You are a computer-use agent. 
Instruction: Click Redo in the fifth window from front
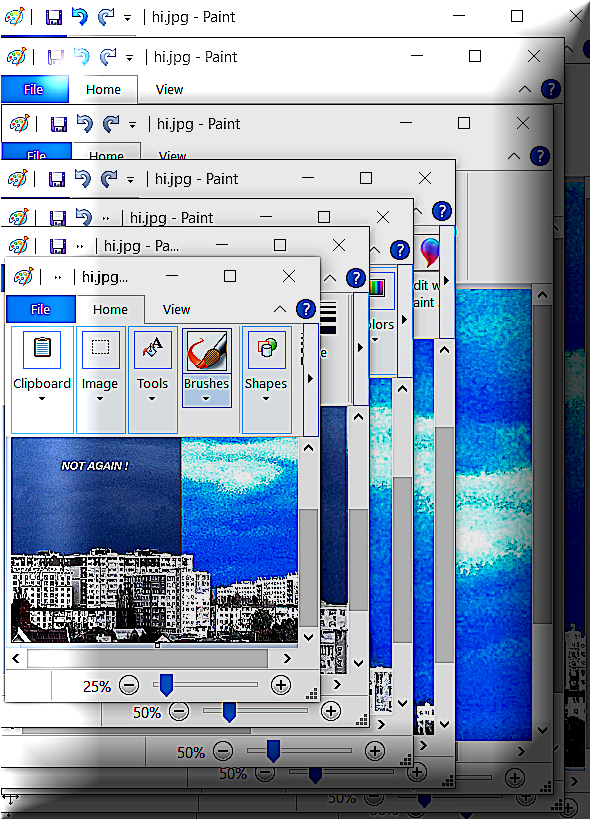[111, 124]
